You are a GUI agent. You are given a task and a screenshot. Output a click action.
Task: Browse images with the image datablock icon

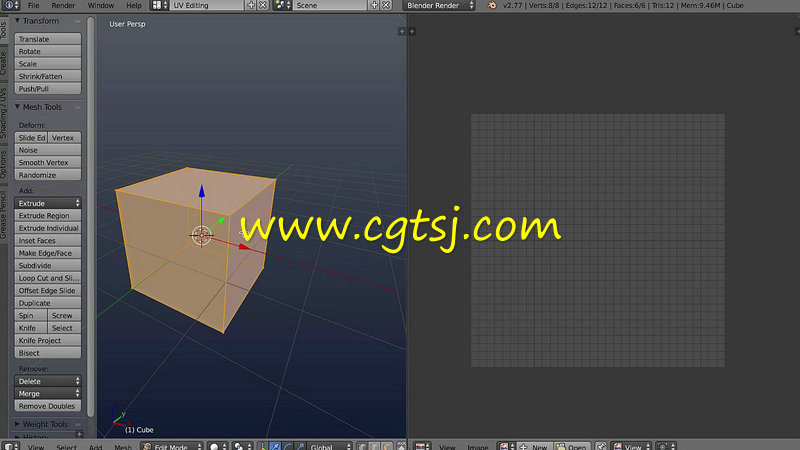tap(506, 446)
